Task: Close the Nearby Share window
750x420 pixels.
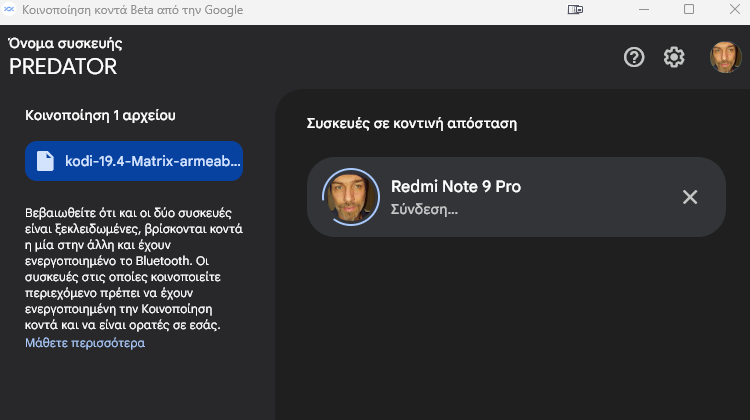Action: (x=735, y=10)
